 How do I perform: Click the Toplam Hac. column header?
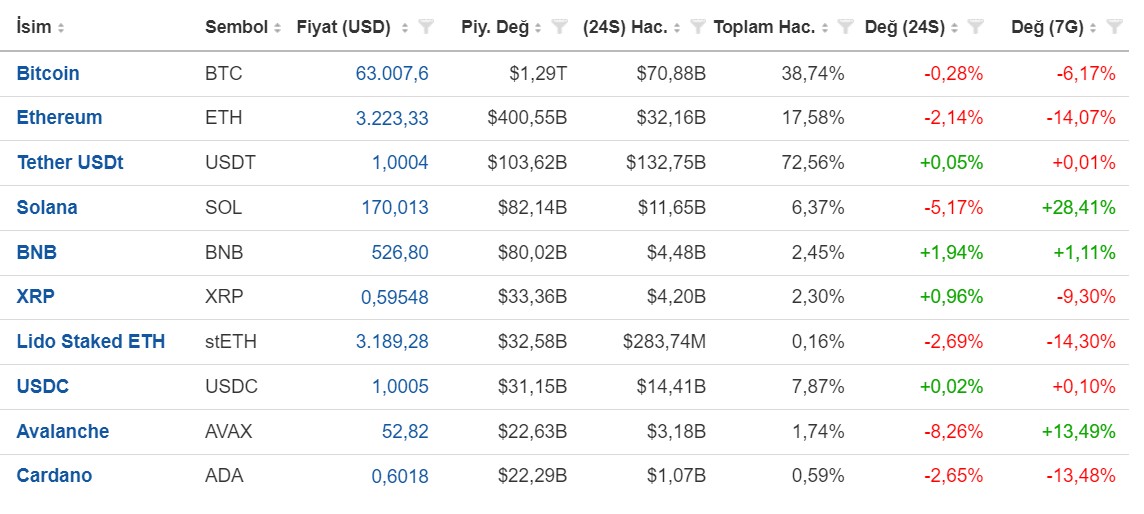(765, 28)
